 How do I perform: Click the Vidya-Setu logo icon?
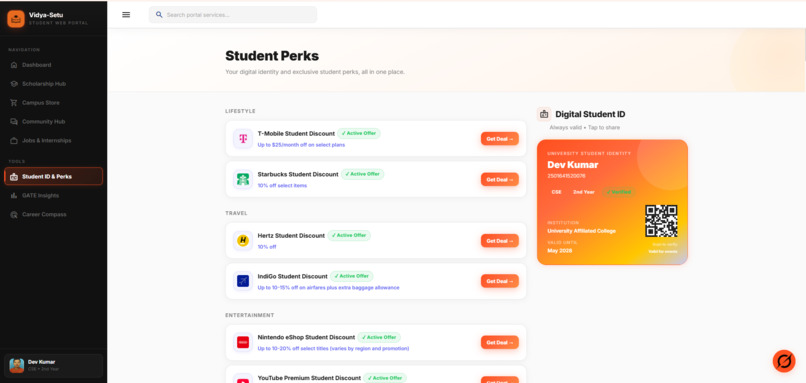click(16, 19)
